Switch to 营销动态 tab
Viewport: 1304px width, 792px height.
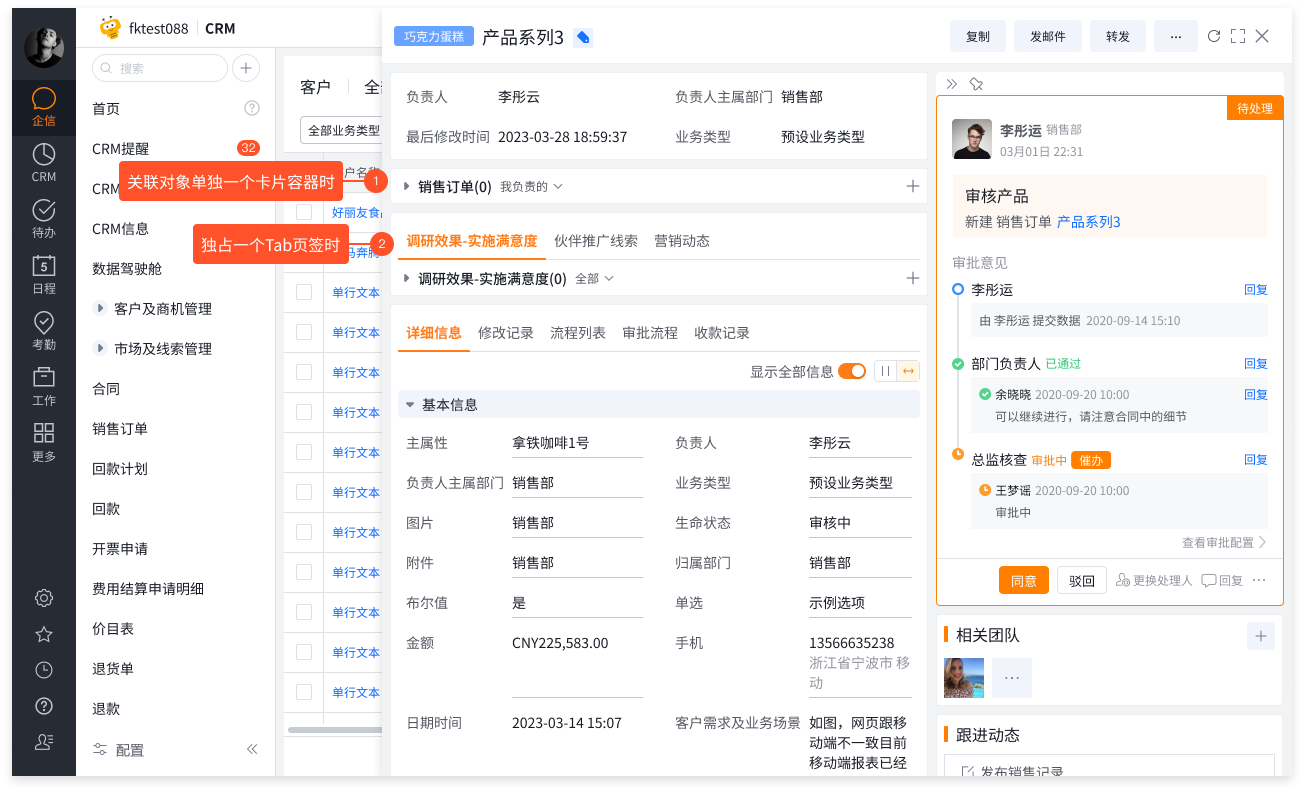point(682,241)
